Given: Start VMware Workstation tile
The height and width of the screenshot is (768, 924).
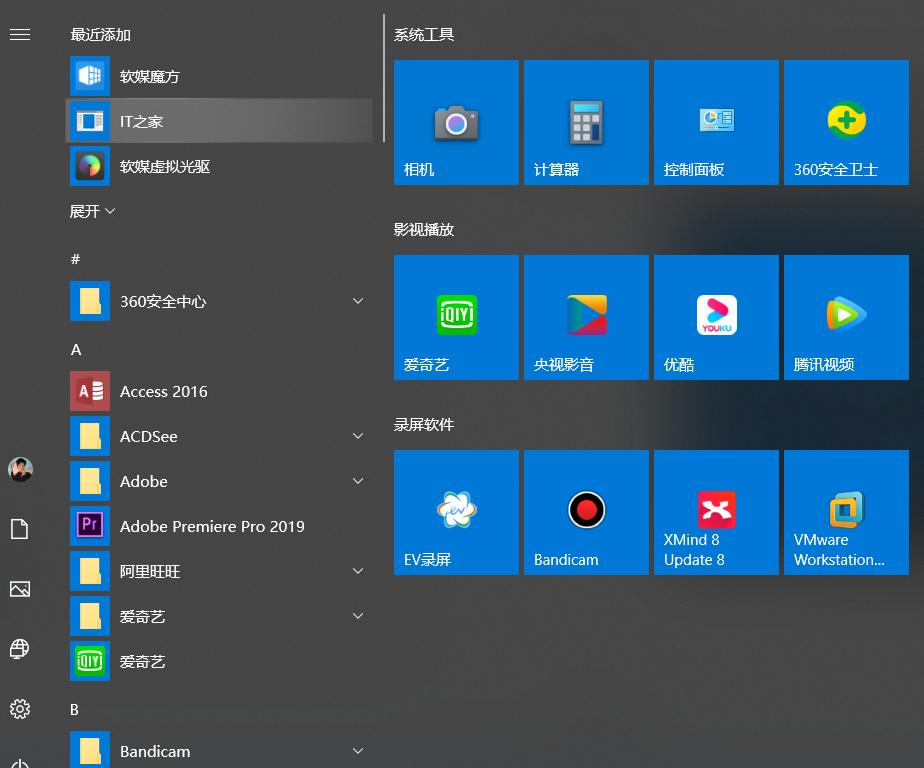Looking at the screenshot, I should (x=846, y=511).
